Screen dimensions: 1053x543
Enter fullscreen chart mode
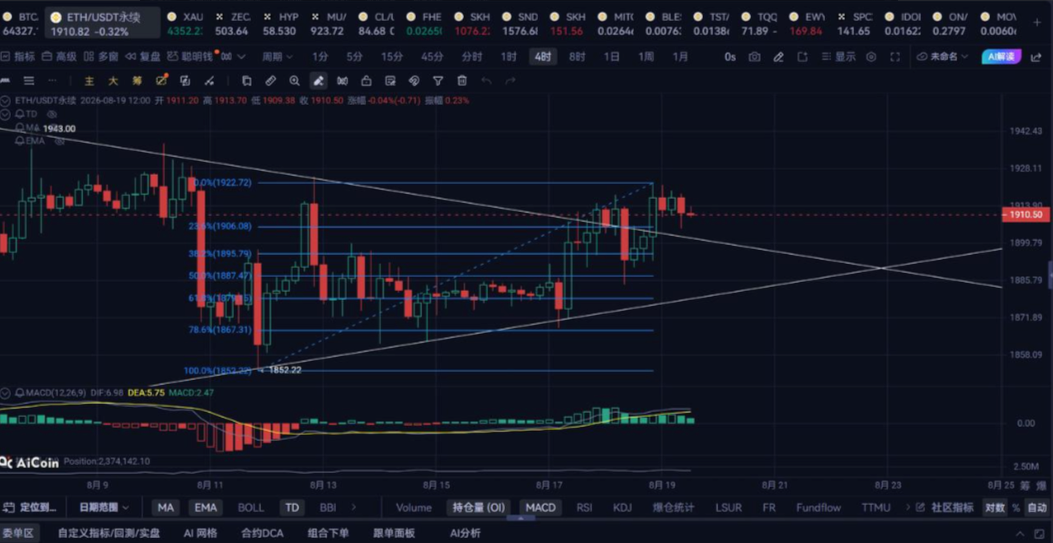(x=895, y=57)
